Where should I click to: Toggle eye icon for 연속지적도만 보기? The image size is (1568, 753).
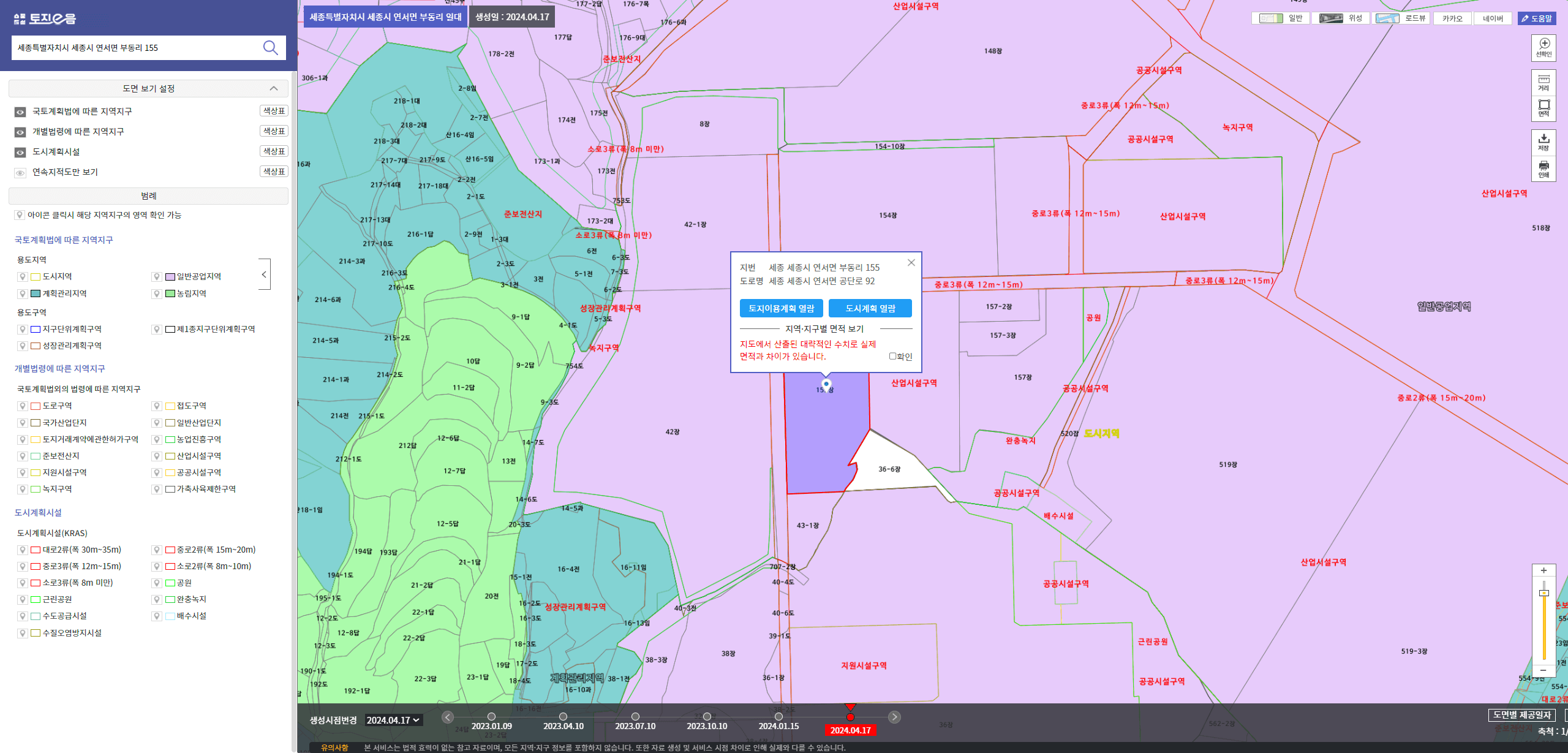(x=20, y=172)
